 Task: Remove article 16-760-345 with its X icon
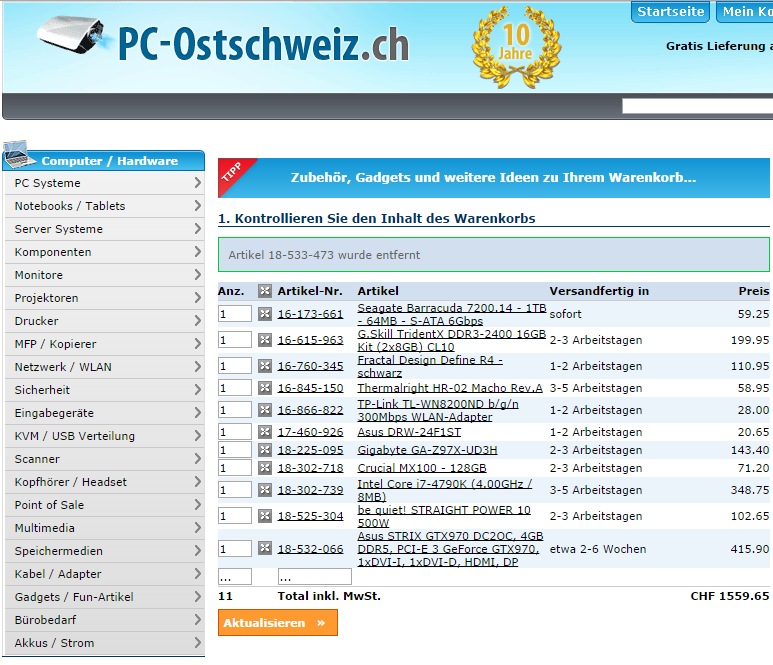tap(265, 366)
